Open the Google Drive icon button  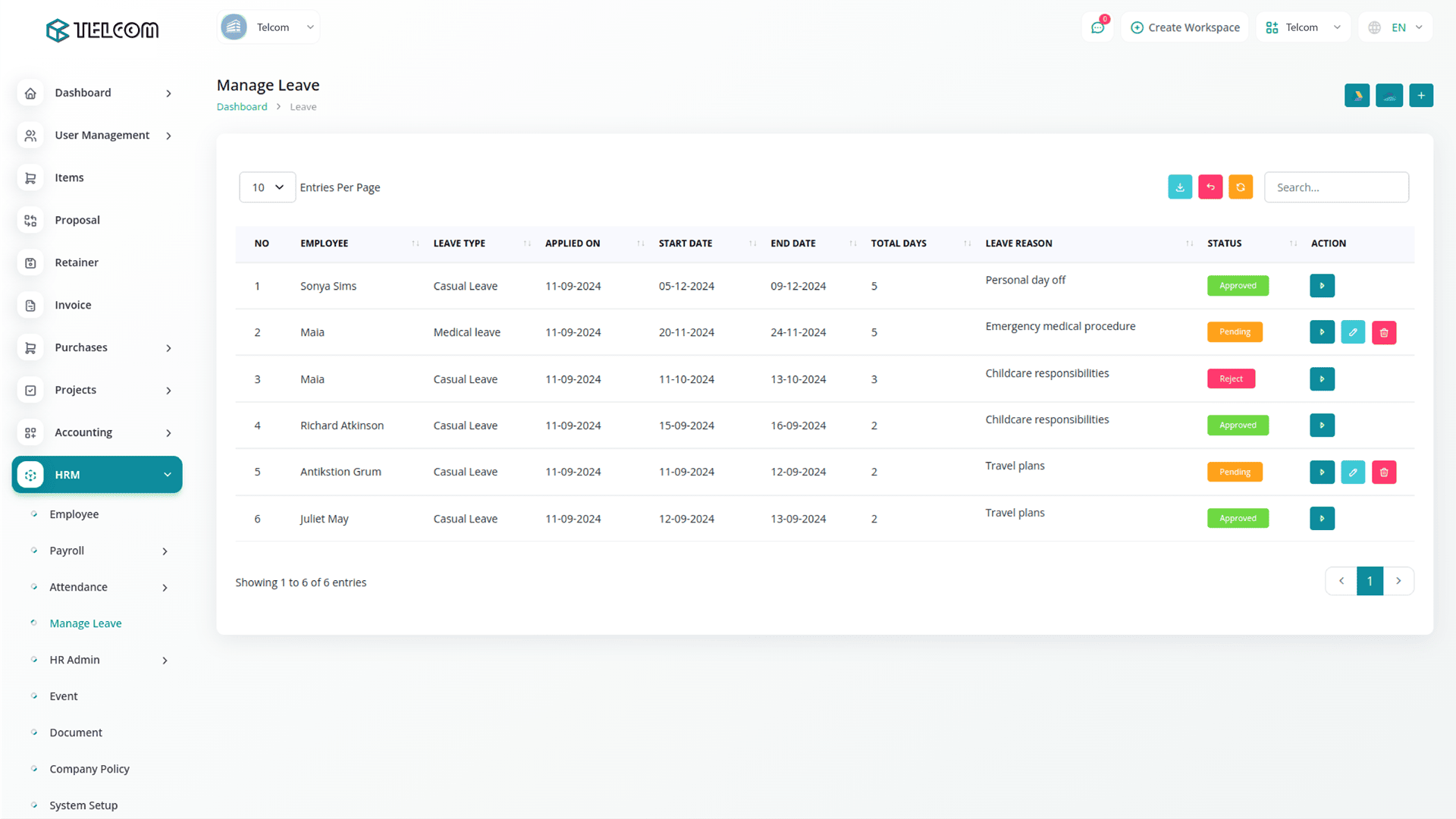point(1357,96)
